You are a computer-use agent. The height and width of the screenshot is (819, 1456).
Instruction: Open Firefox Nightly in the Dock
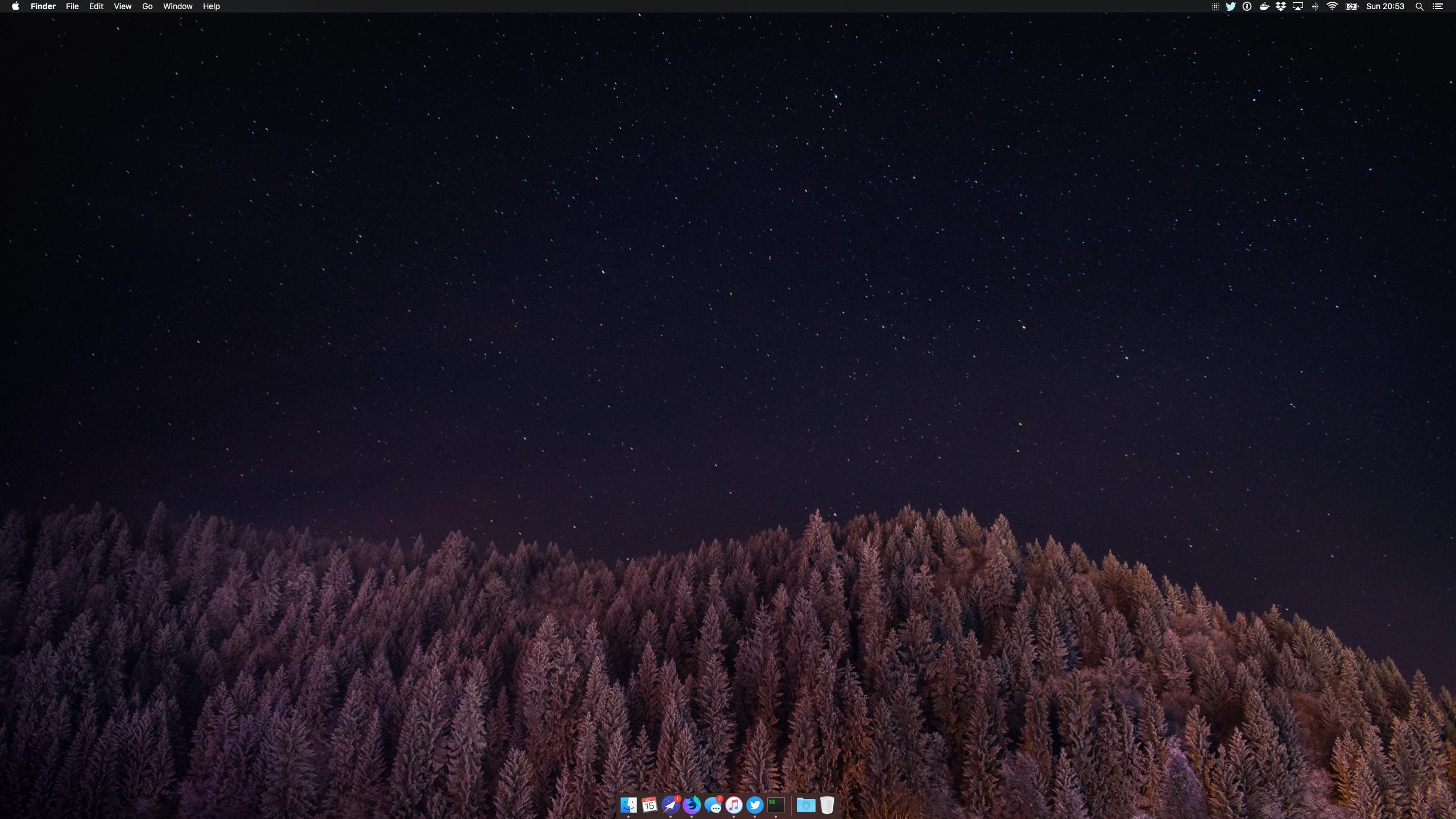coord(692,805)
